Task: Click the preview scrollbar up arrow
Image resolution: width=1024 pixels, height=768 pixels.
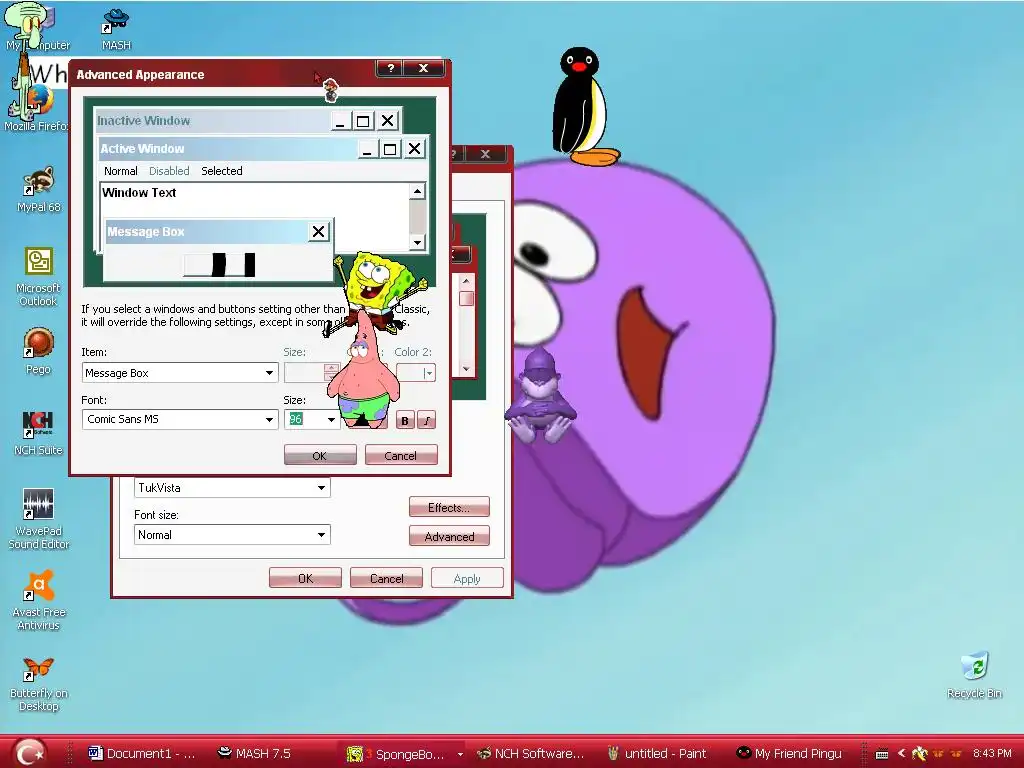Action: [417, 191]
